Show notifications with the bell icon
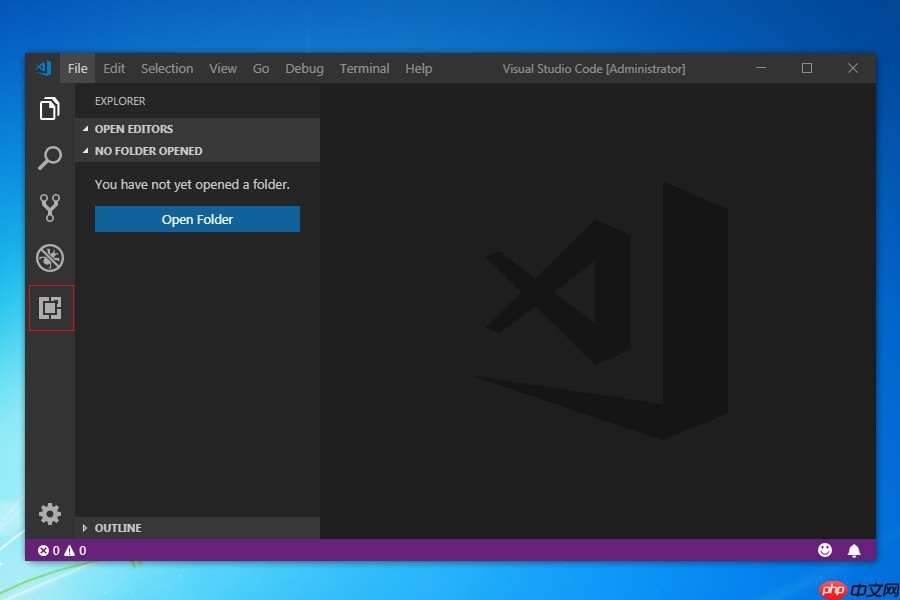 click(x=854, y=551)
